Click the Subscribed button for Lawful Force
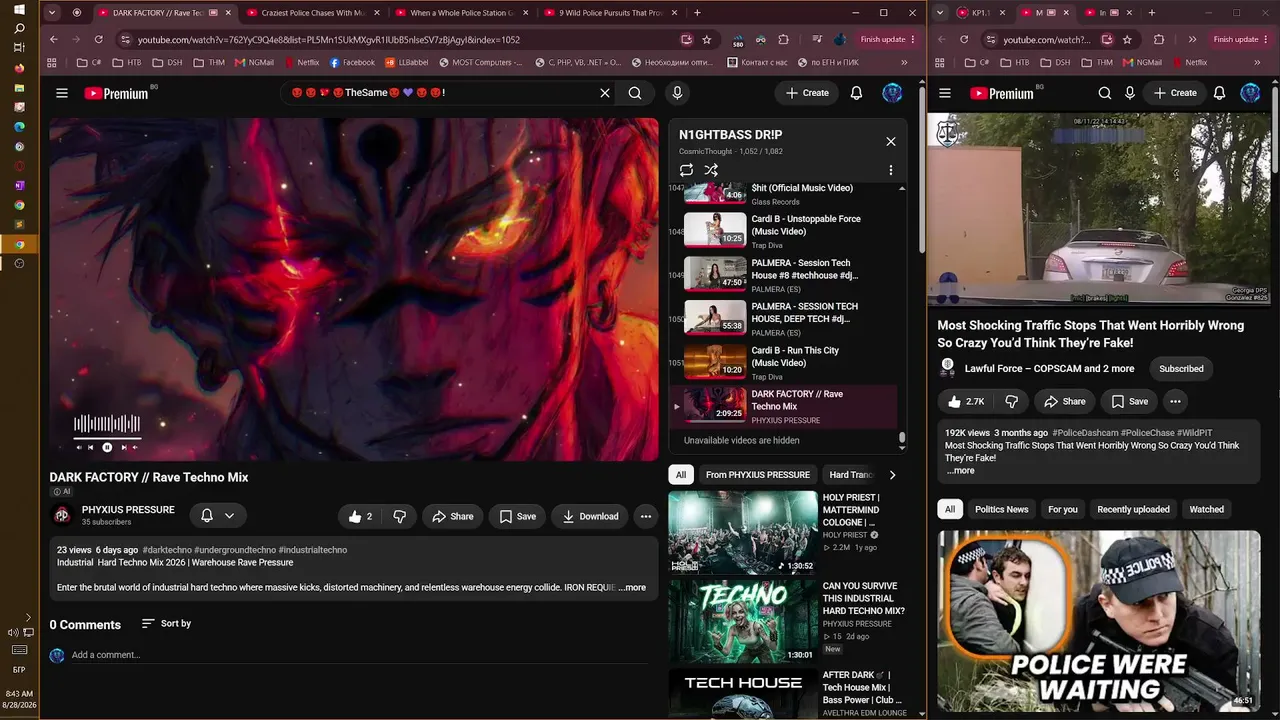The image size is (1280, 720). point(1181,369)
